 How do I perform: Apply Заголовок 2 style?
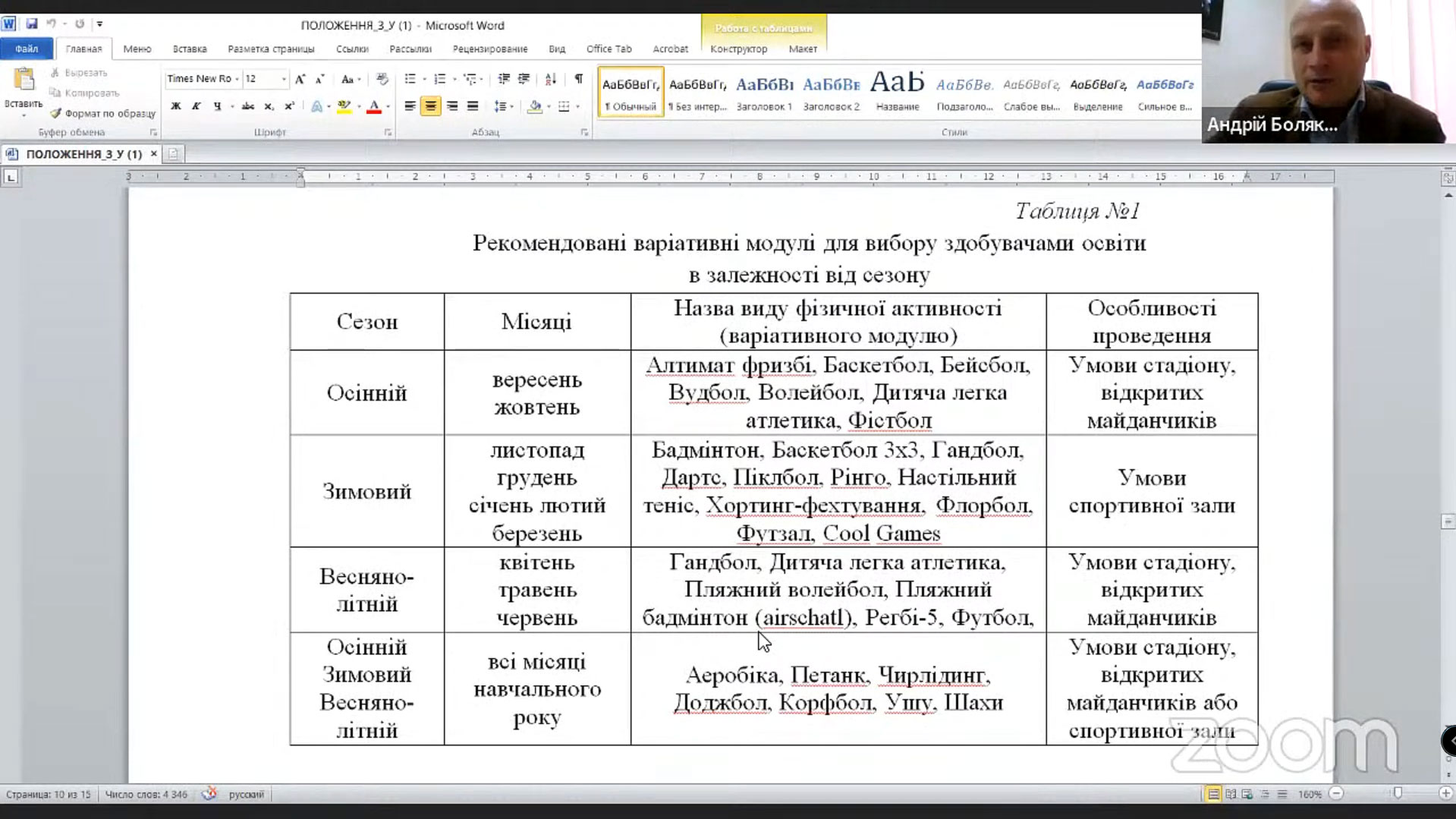tap(831, 92)
